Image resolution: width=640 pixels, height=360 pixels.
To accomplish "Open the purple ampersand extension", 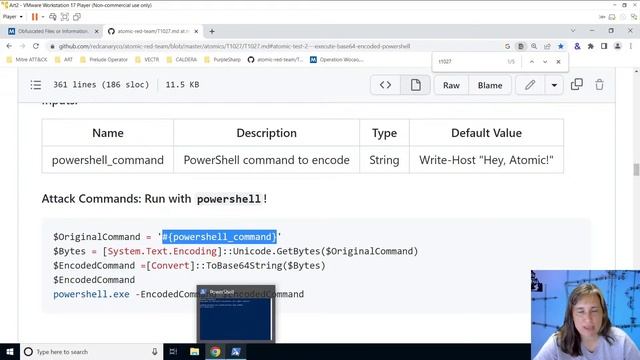I will [x=577, y=46].
